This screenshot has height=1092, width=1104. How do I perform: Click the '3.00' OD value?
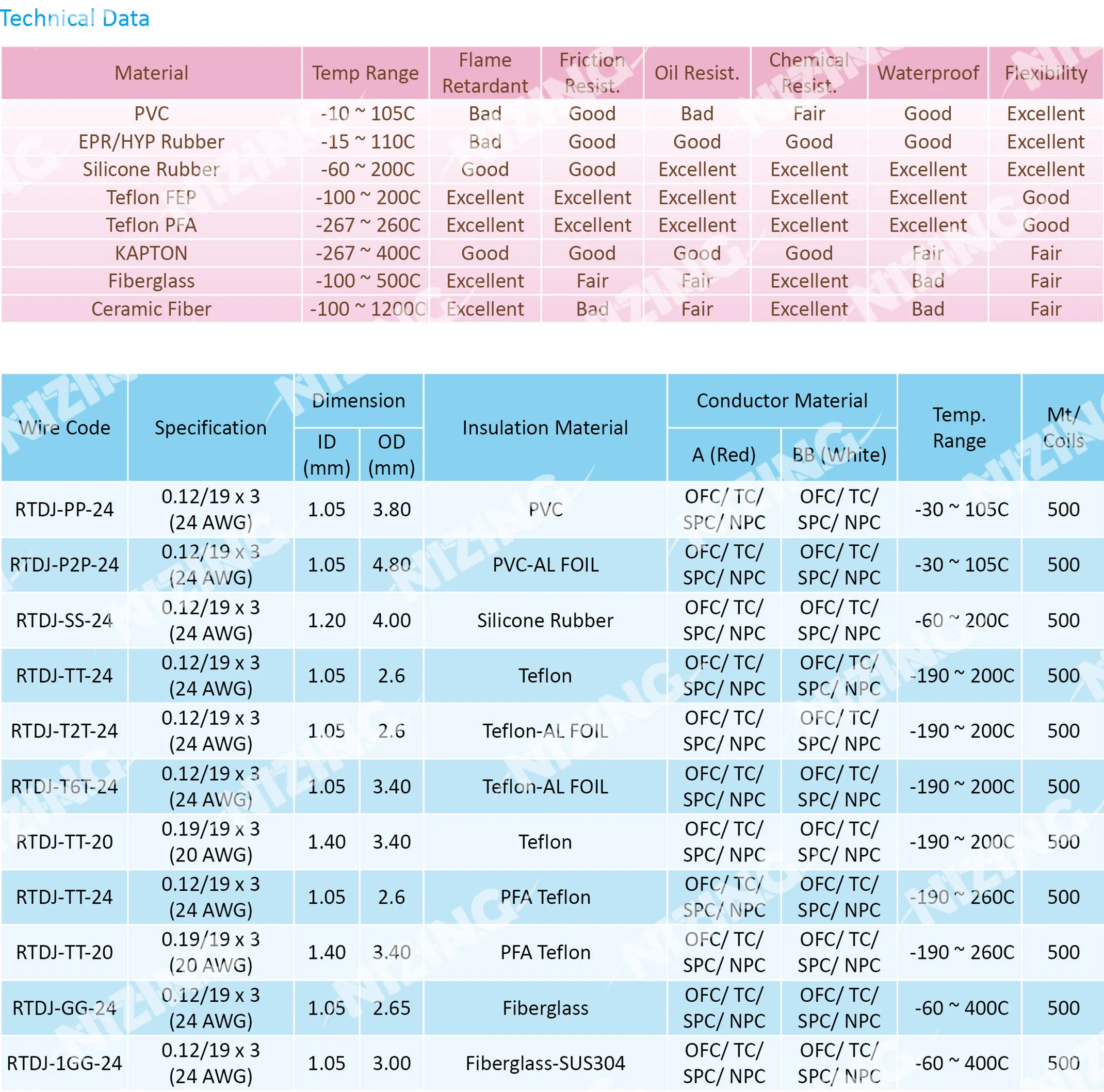coord(392,1064)
